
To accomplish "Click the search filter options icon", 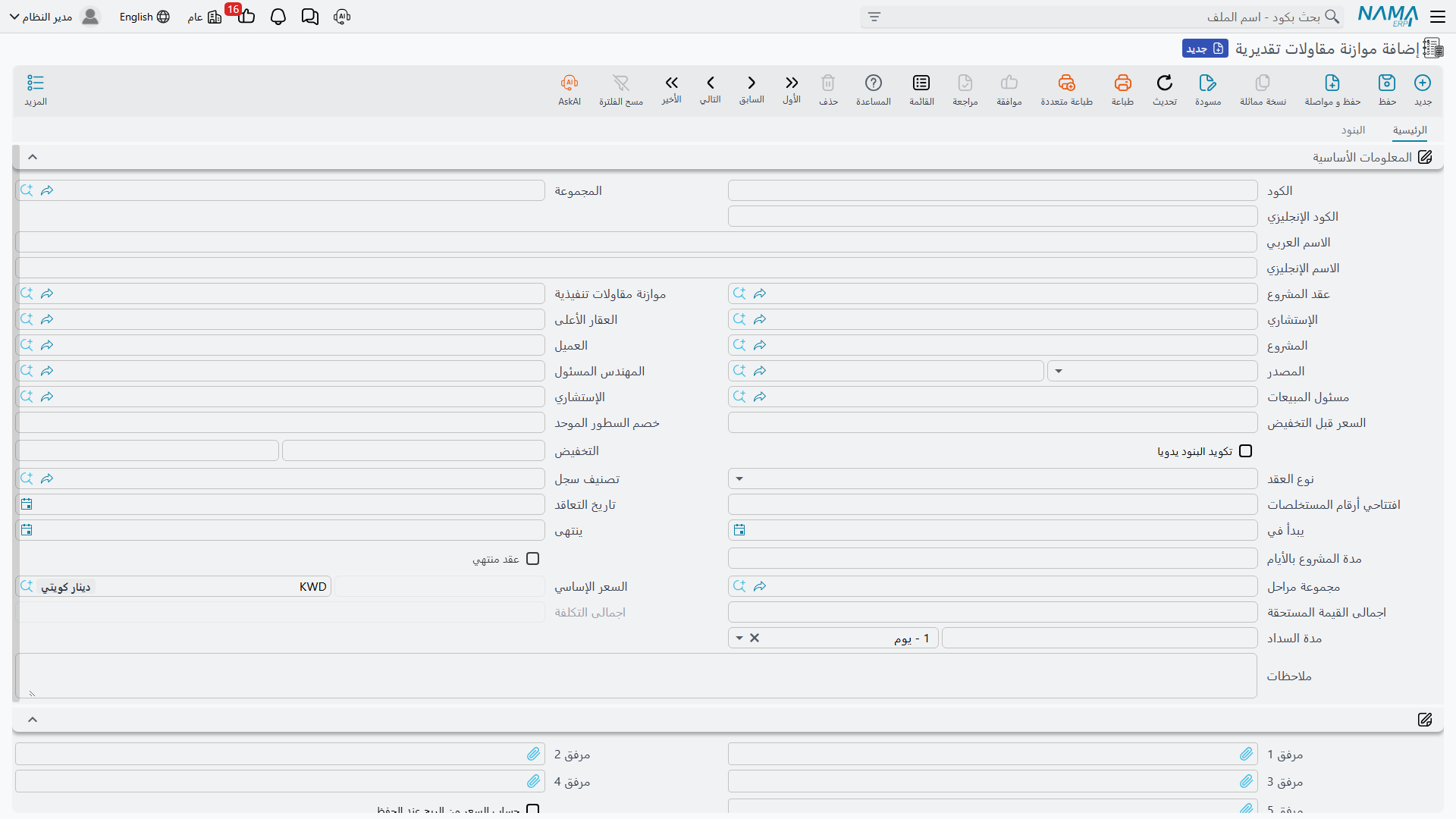I will point(874,17).
